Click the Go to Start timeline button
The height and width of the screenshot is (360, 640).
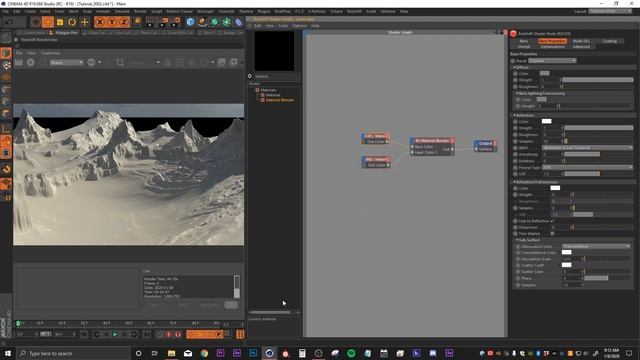[x=84, y=334]
